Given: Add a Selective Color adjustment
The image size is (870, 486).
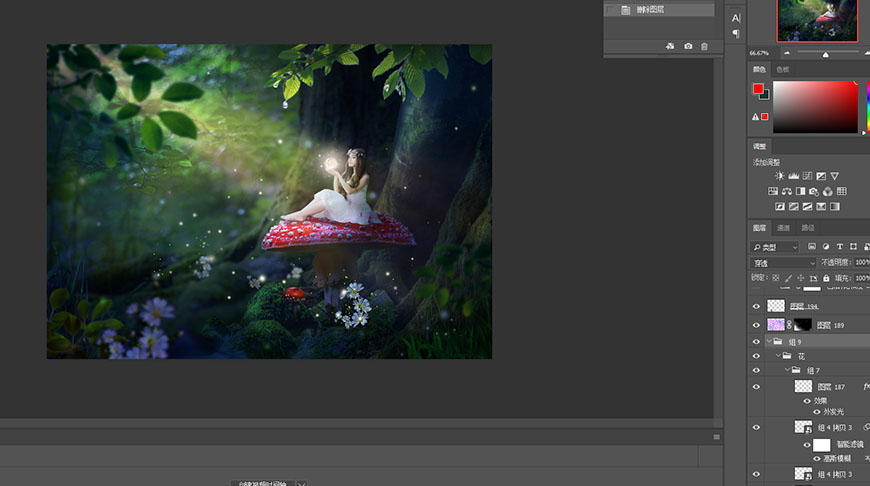Looking at the screenshot, I should [x=821, y=206].
